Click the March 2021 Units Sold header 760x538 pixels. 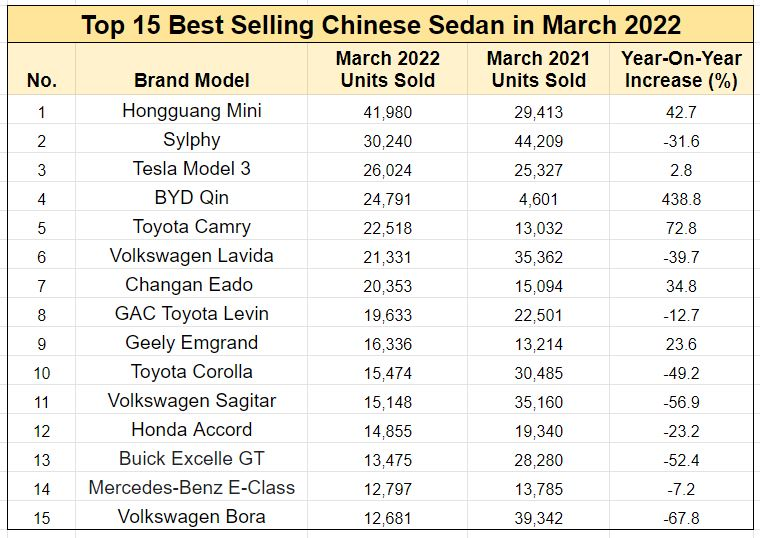click(538, 69)
